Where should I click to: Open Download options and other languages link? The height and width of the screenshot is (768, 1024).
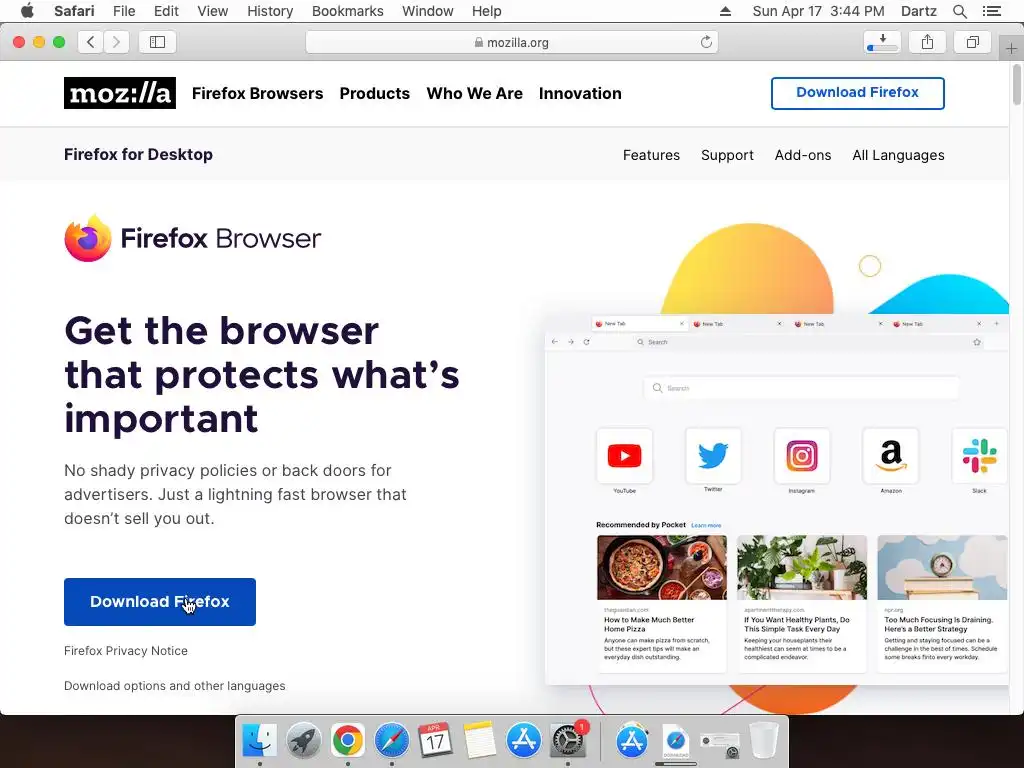(x=174, y=686)
